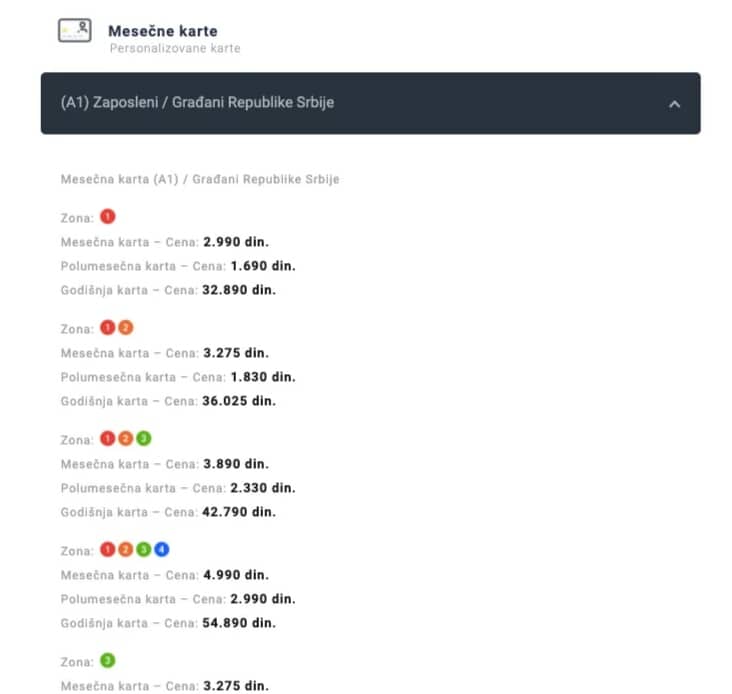This screenshot has width=732, height=694.
Task: Collapse the (A1) Zaposleni section using the chevron
Action: pyautogui.click(x=674, y=104)
